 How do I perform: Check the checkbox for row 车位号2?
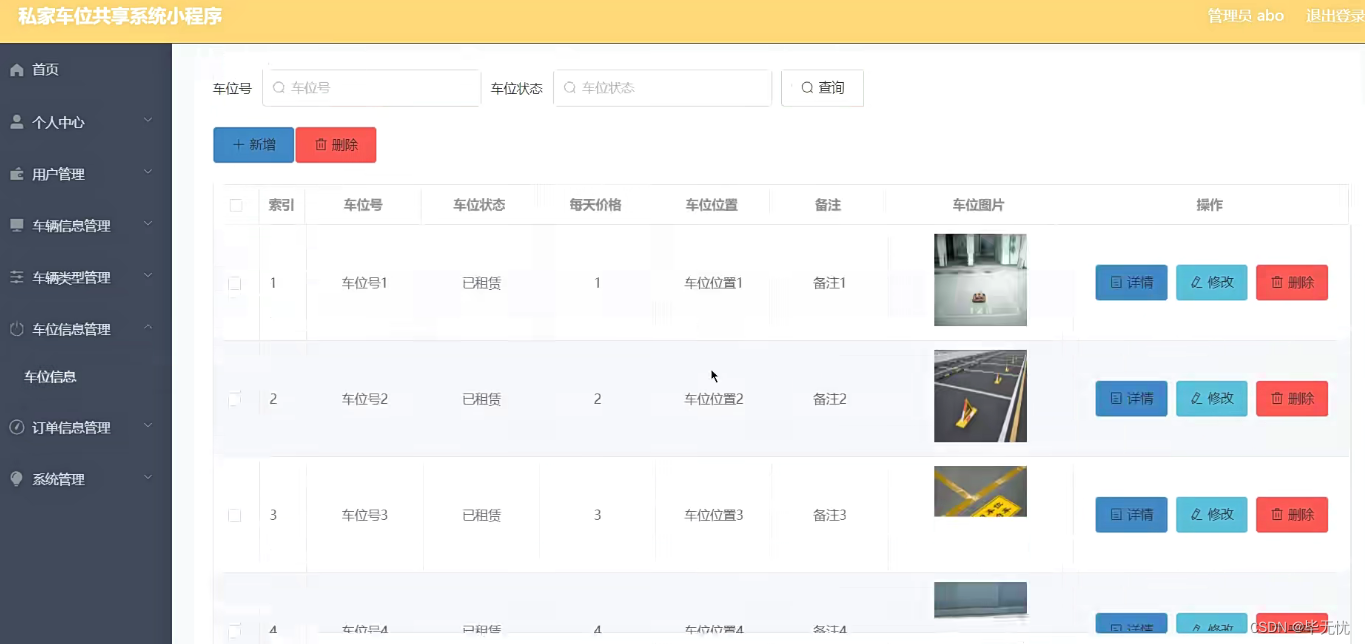coord(235,400)
